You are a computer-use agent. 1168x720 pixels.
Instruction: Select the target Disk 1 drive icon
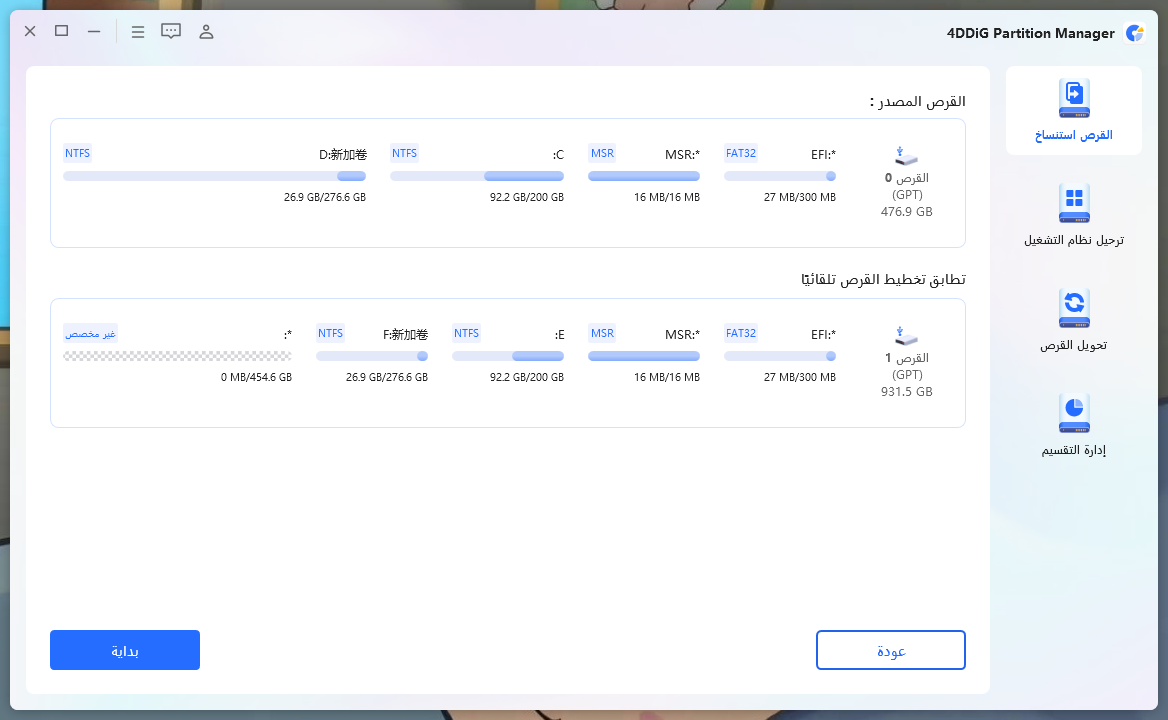coord(906,337)
